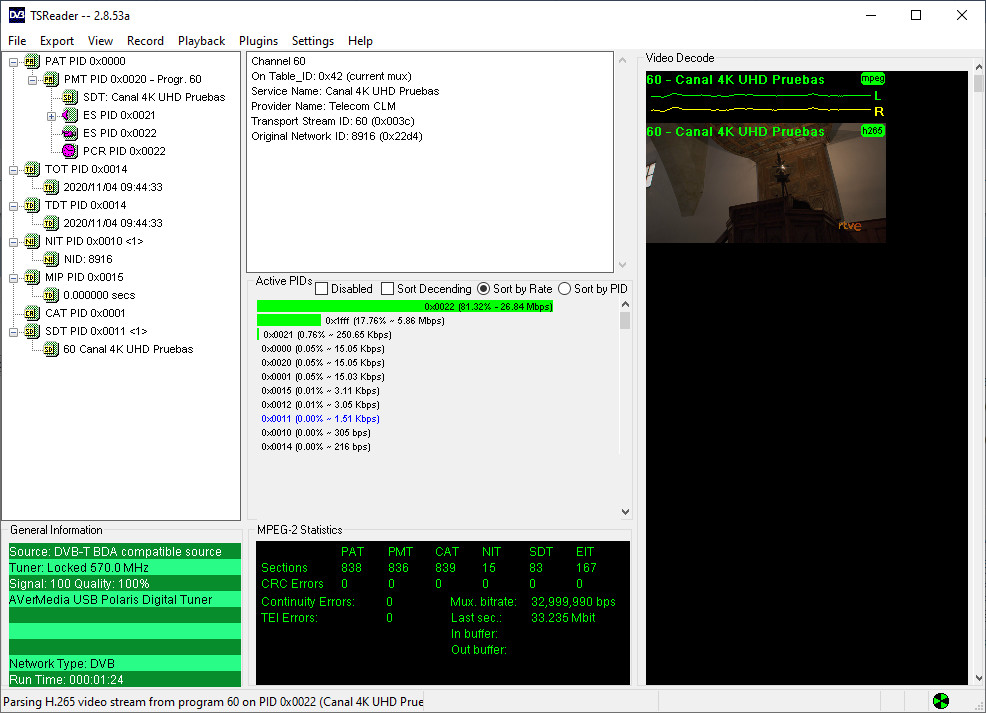
Task: Click the SDT icon beside Canal 4K UHD Pruebas under PMT
Action: point(70,97)
